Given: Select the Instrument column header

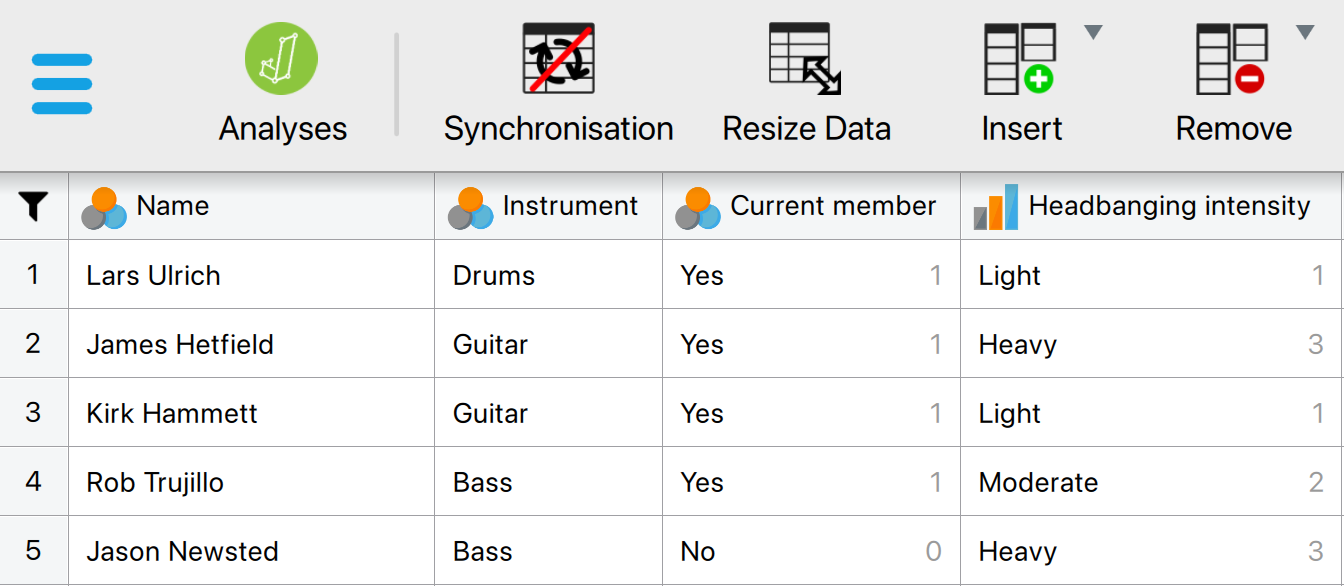Looking at the screenshot, I should pyautogui.click(x=548, y=206).
